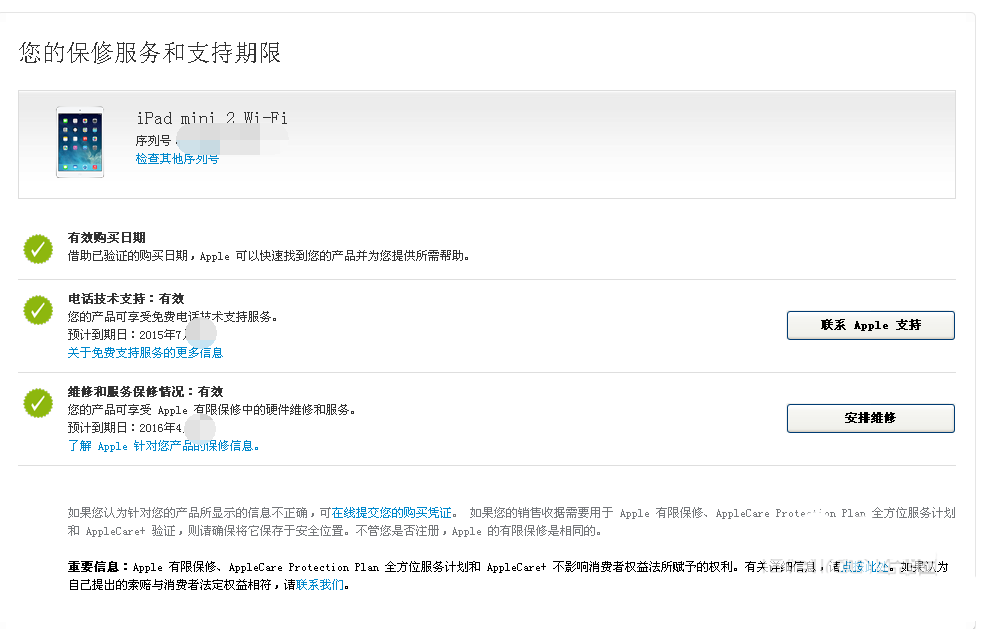Open the 检查其他序列号 link
995x629 pixels.
[176, 158]
